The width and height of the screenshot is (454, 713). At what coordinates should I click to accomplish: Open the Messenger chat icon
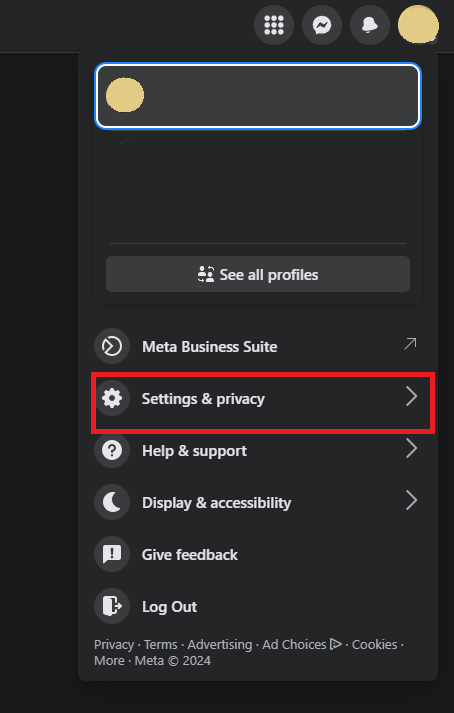click(x=322, y=25)
